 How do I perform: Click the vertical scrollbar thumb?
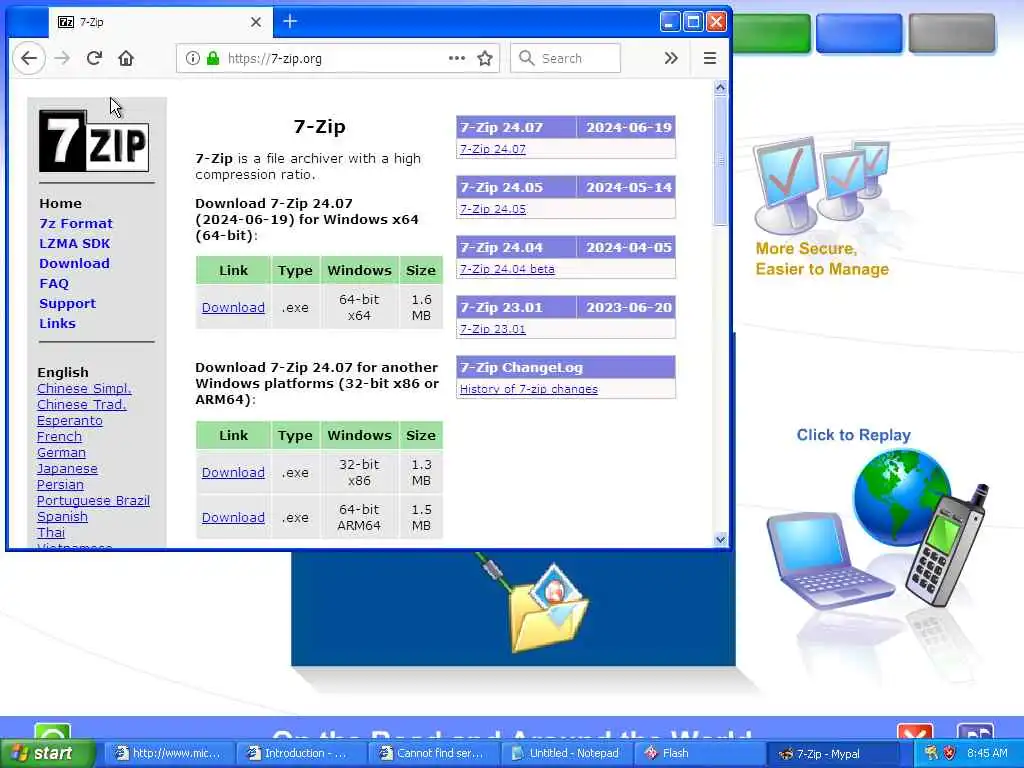point(720,161)
